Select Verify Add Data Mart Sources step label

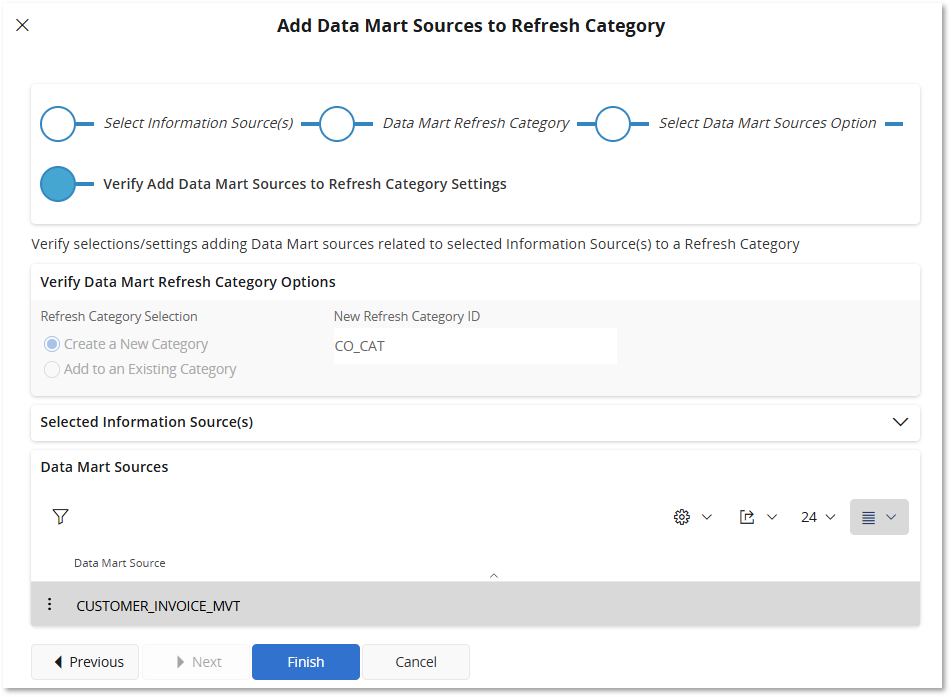pos(304,184)
